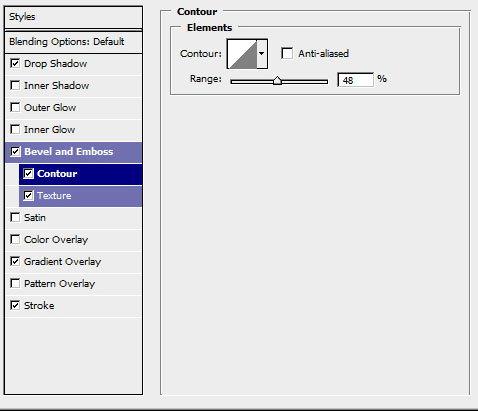Uncheck the Bevel and Emboss checkbox
This screenshot has height=411, width=478.
click(15, 151)
